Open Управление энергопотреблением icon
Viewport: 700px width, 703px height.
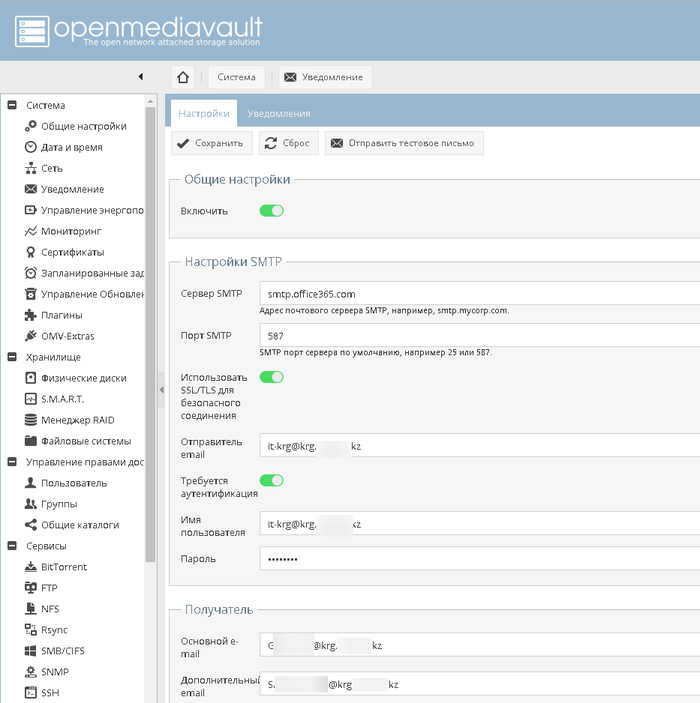pos(30,210)
